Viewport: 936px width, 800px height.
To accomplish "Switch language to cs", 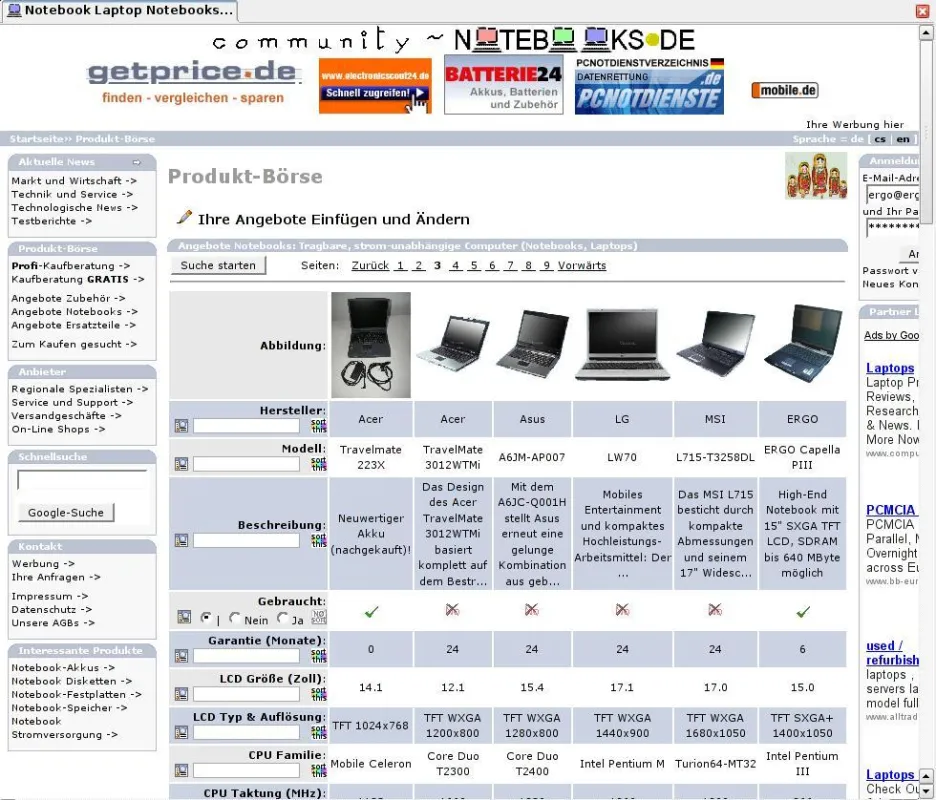I will tap(880, 139).
